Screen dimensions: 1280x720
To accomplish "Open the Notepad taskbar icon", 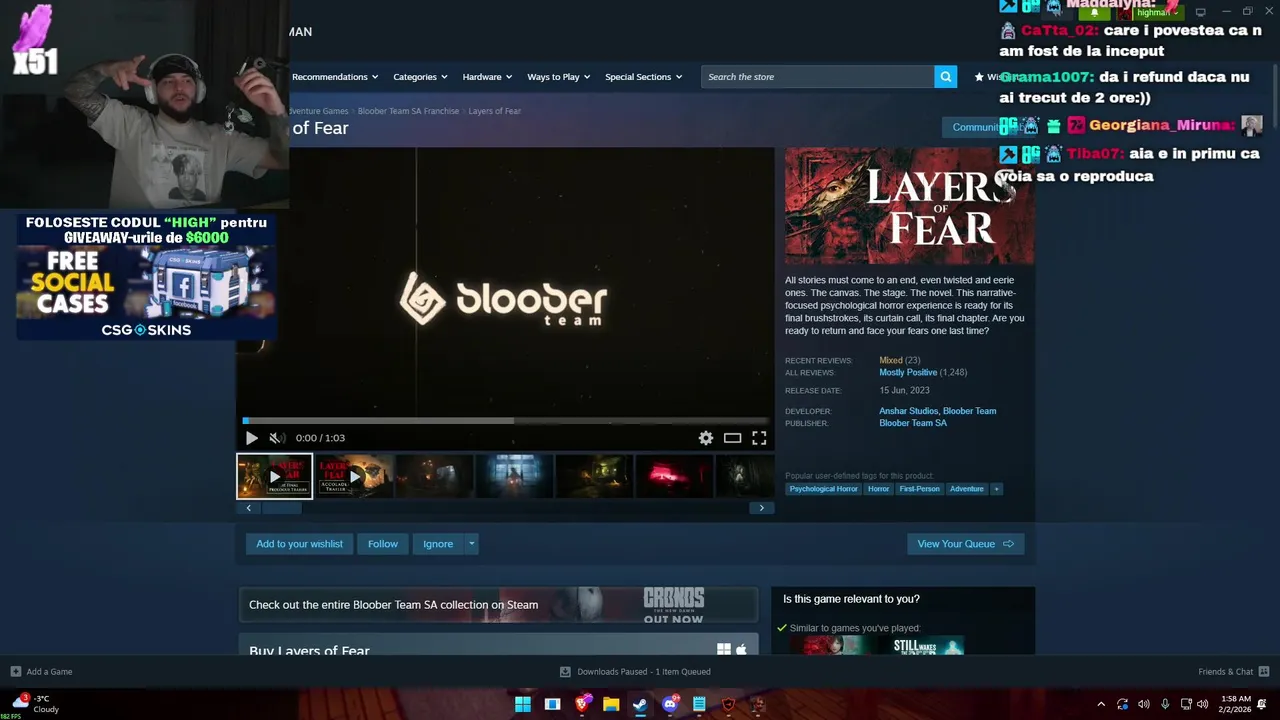I will tap(699, 704).
